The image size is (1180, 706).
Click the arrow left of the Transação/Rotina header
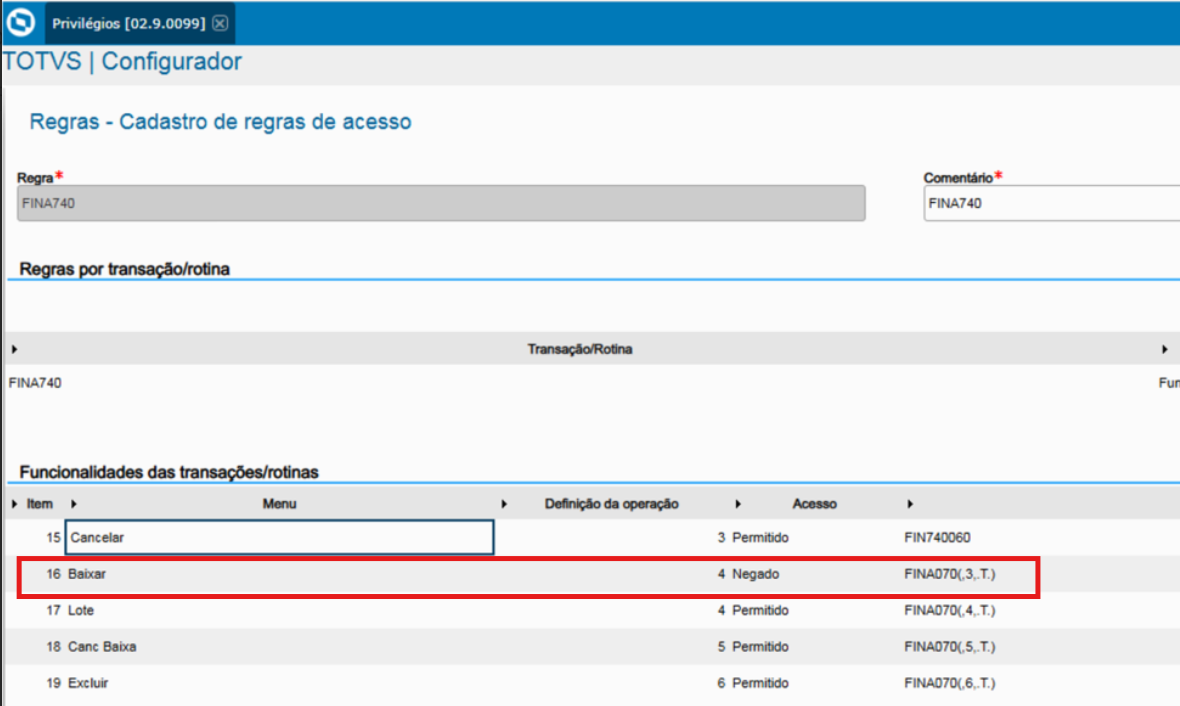coord(14,349)
